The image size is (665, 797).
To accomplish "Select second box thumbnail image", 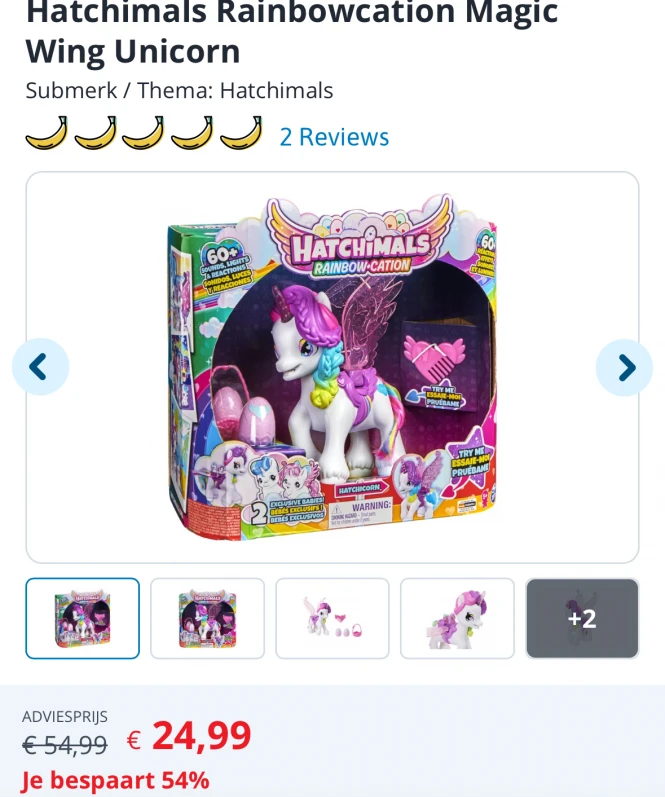I will point(207,618).
